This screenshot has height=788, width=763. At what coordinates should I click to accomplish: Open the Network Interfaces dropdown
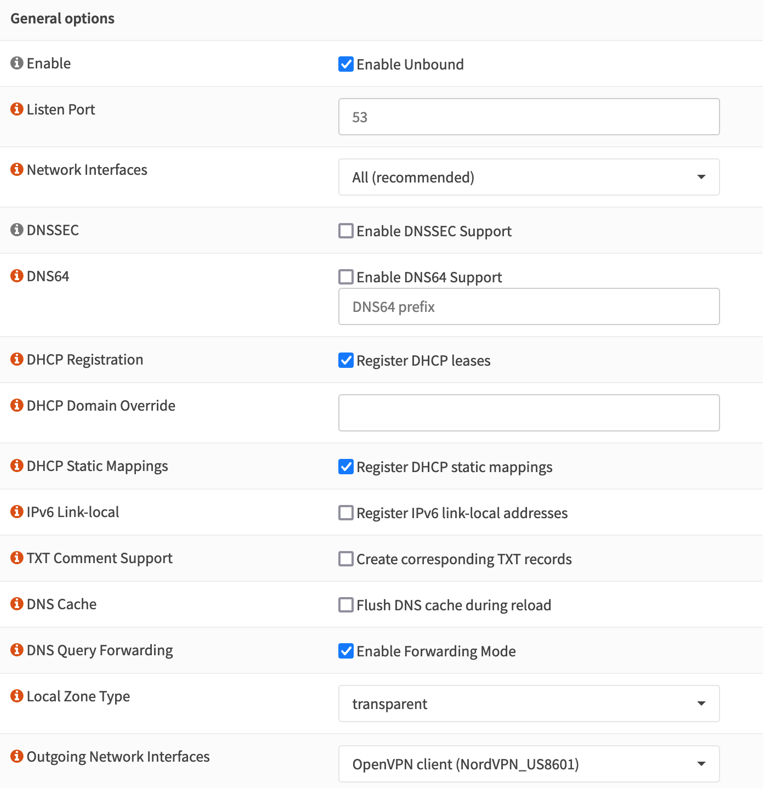click(529, 177)
